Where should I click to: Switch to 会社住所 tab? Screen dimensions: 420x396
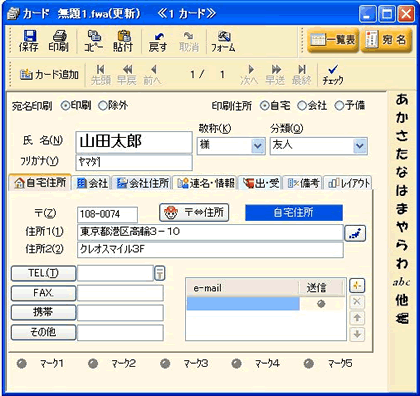click(x=142, y=183)
